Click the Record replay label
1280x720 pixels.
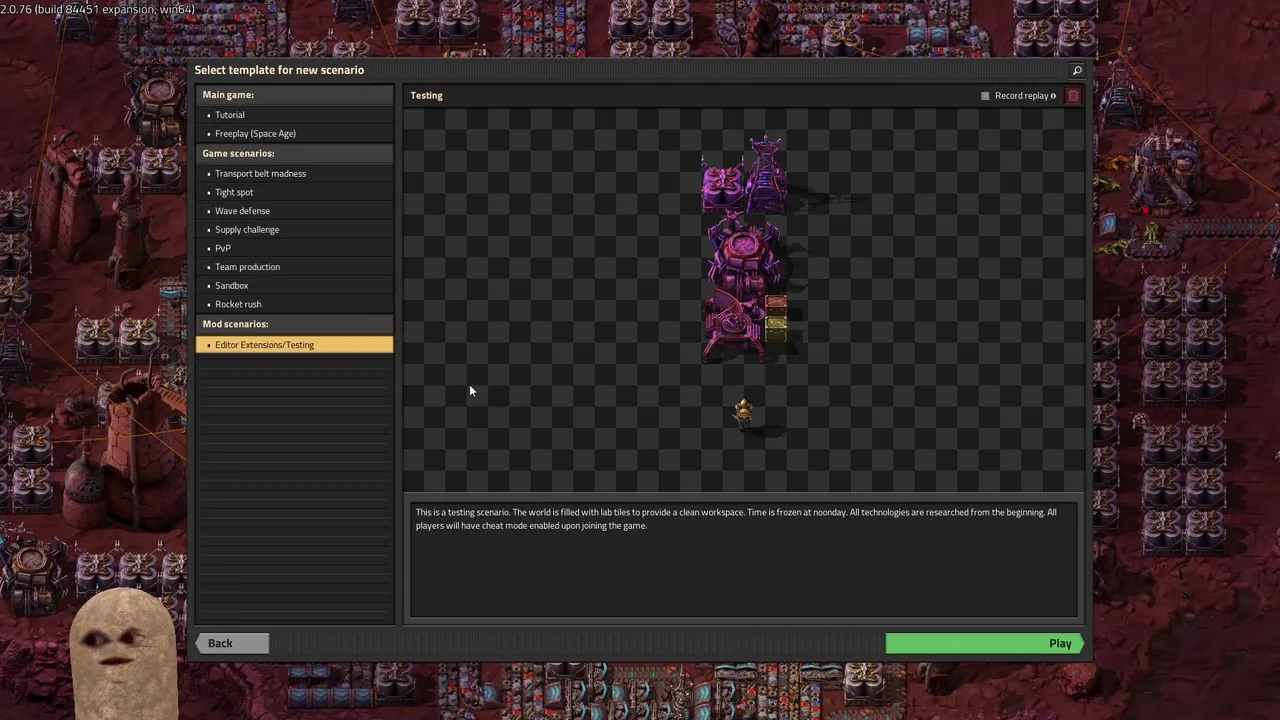click(1021, 96)
